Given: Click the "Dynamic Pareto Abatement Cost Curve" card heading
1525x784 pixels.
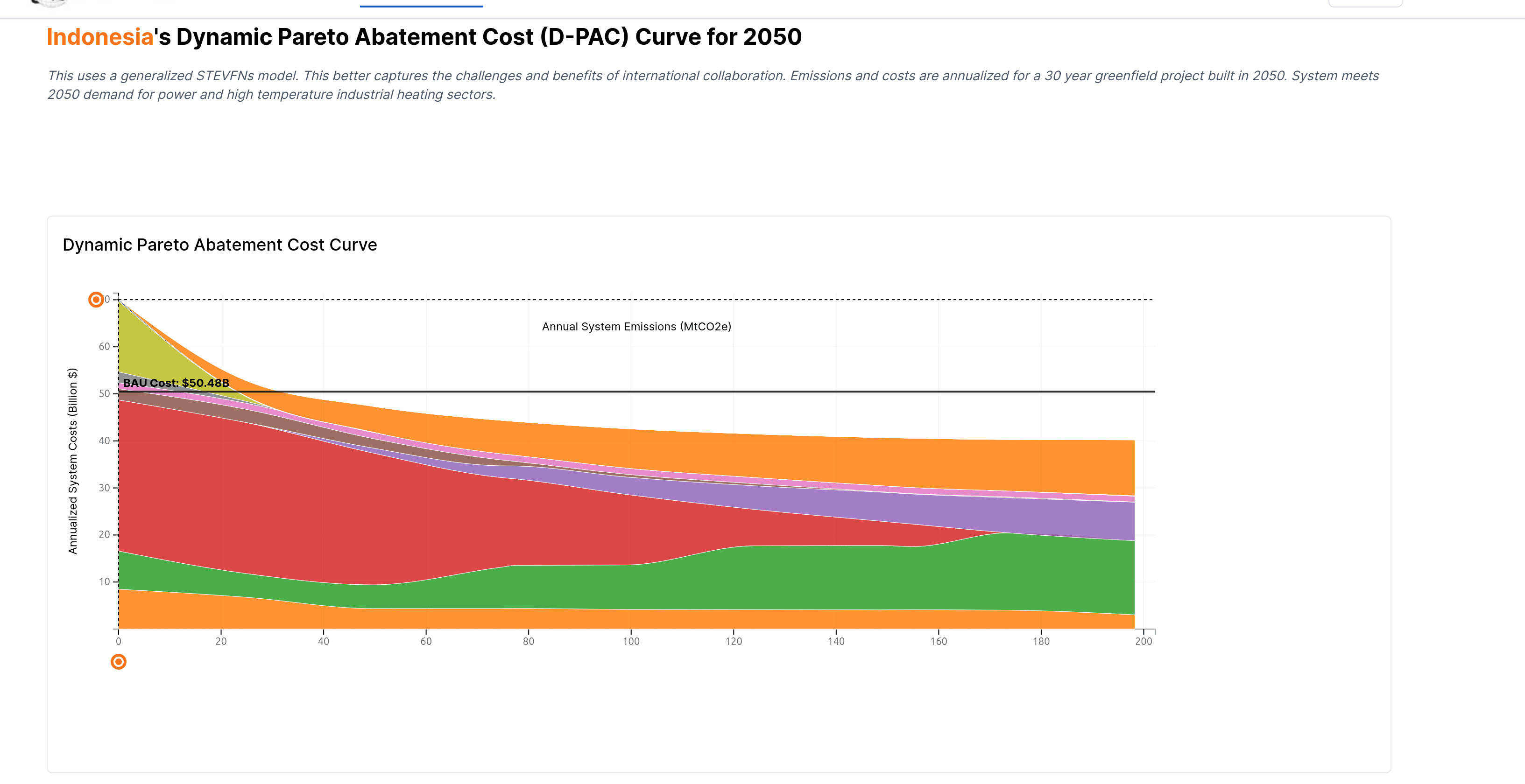Looking at the screenshot, I should (219, 245).
